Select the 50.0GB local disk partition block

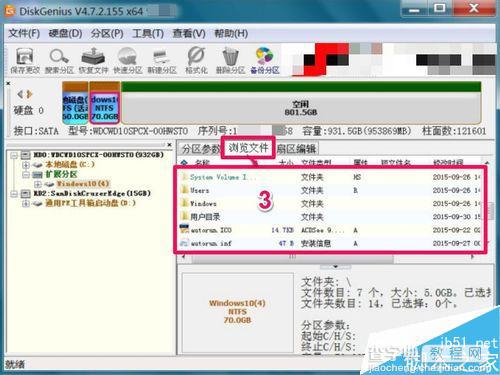[x=75, y=102]
